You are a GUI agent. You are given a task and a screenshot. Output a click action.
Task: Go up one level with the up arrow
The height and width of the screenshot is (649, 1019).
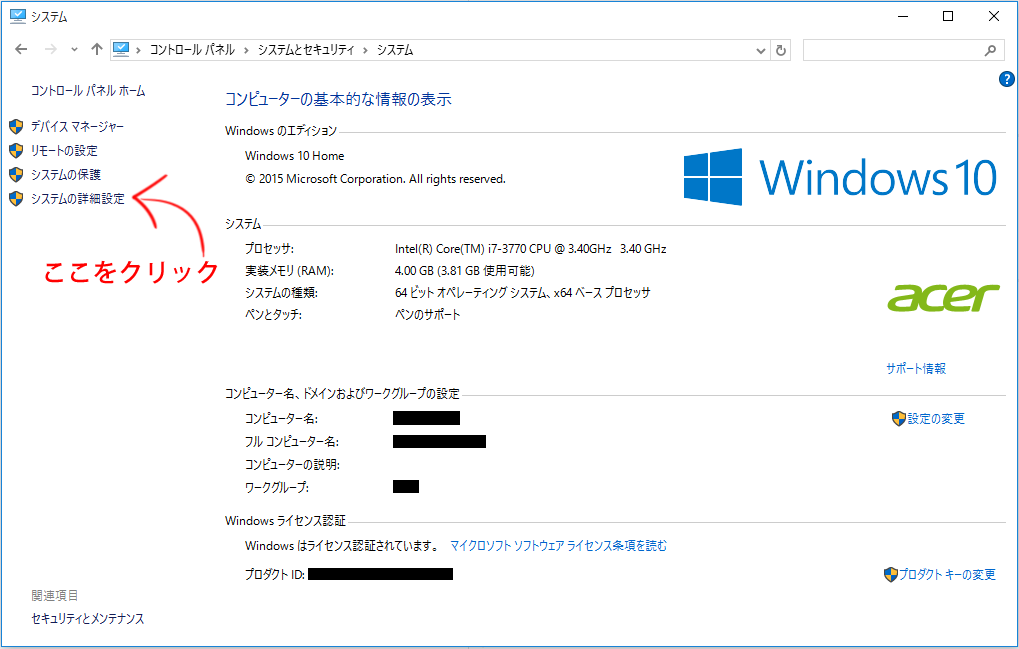tap(97, 49)
